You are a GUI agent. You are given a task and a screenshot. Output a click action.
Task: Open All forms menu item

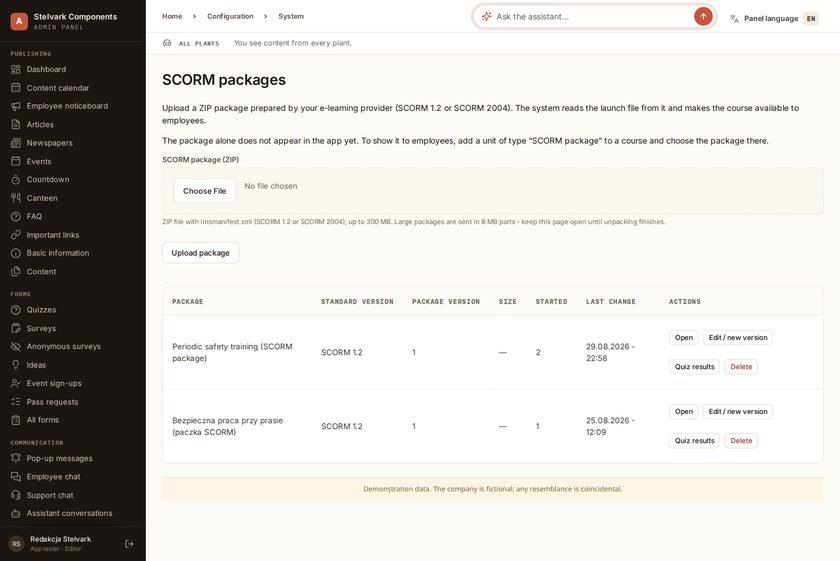tap(73, 420)
